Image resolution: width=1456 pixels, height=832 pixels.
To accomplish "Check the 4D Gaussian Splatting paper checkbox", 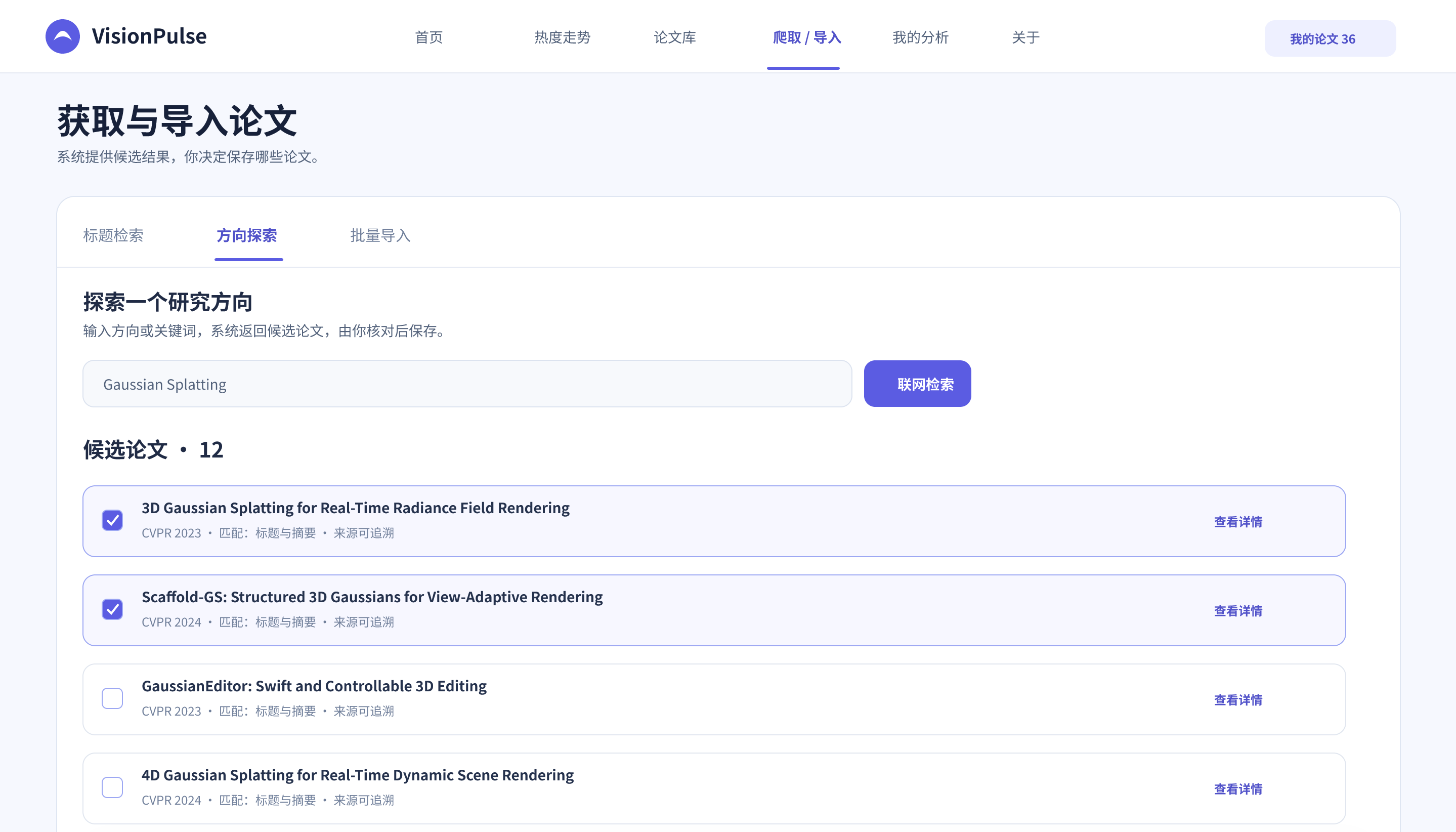I will (112, 788).
